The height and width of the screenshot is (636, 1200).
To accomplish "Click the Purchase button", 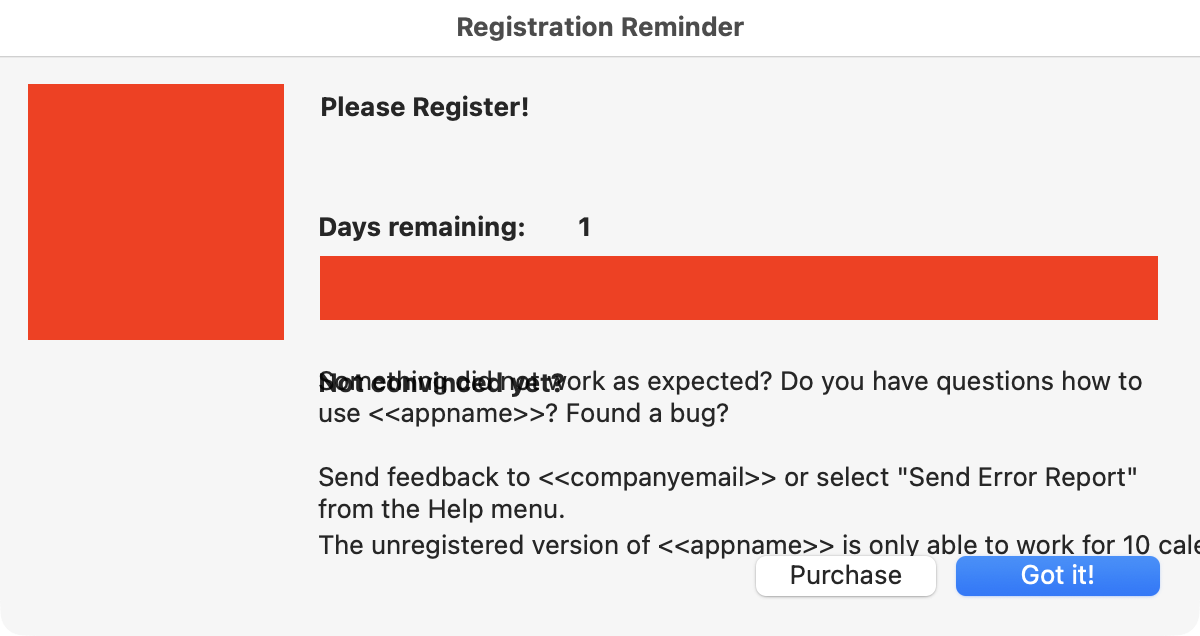I will pyautogui.click(x=845, y=576).
